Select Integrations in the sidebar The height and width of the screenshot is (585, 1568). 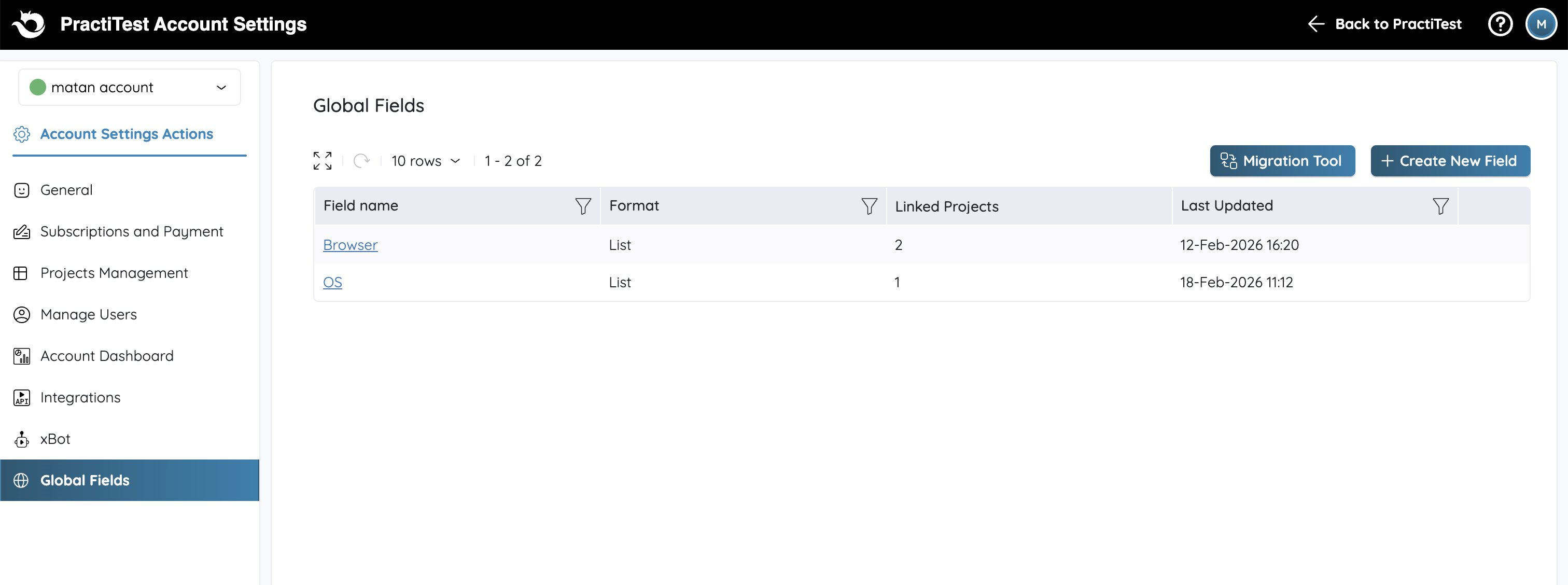tap(80, 397)
